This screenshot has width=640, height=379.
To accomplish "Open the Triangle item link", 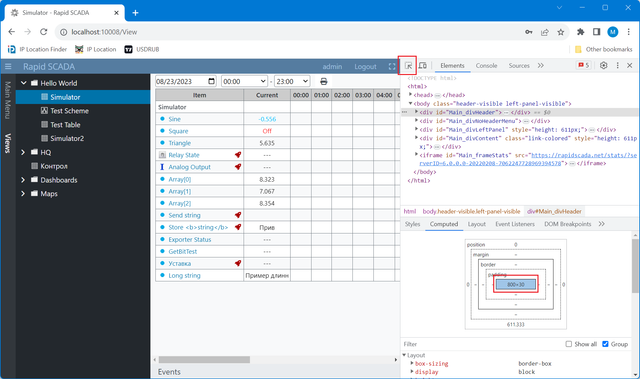I will pyautogui.click(x=180, y=143).
